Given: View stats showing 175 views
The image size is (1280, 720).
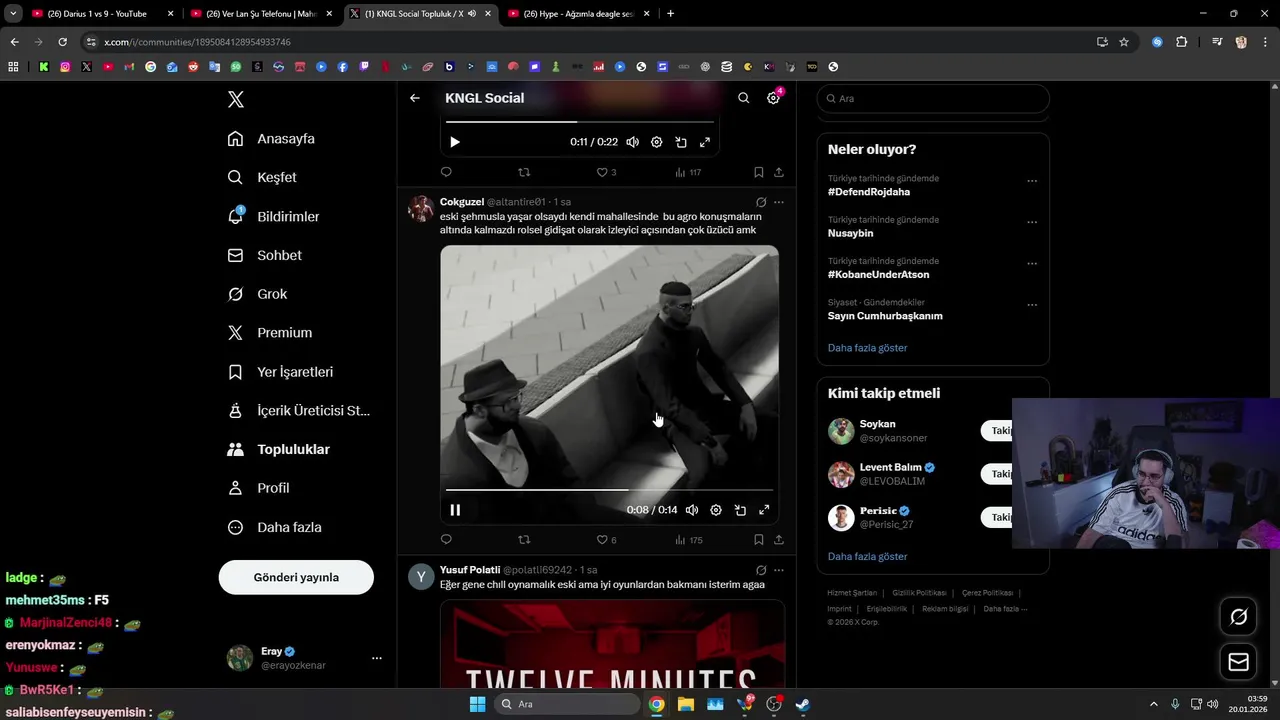Looking at the screenshot, I should (689, 540).
